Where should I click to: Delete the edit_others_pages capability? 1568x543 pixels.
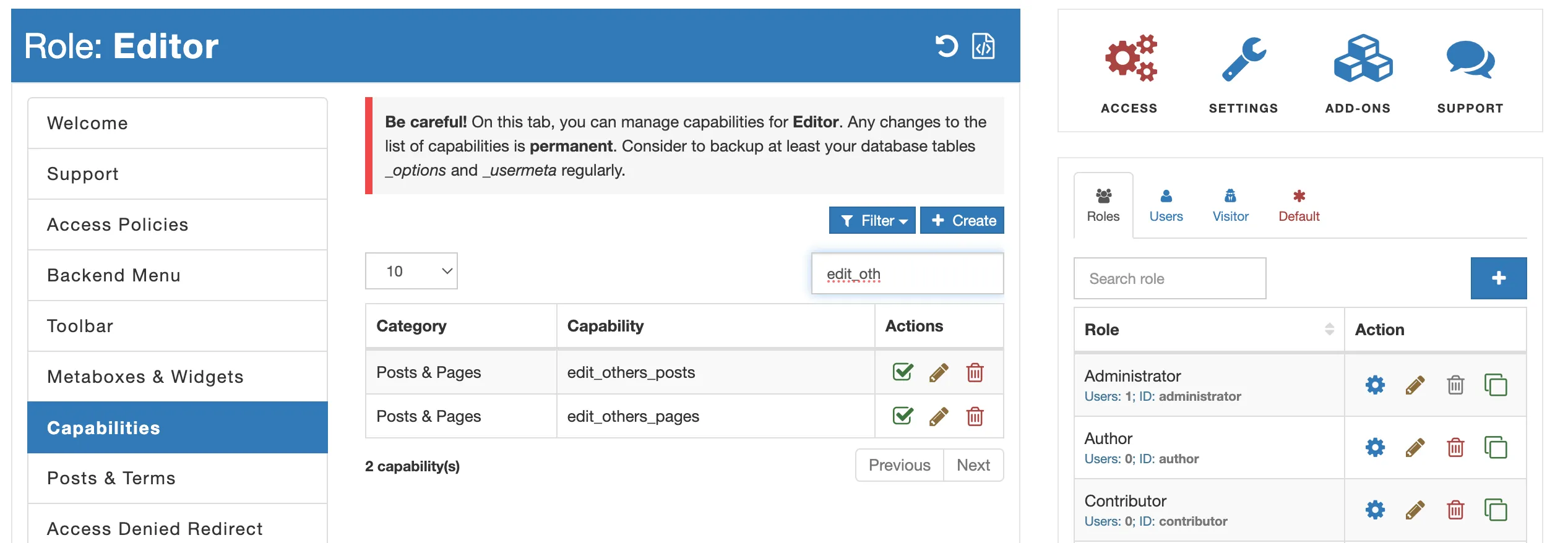tap(975, 417)
